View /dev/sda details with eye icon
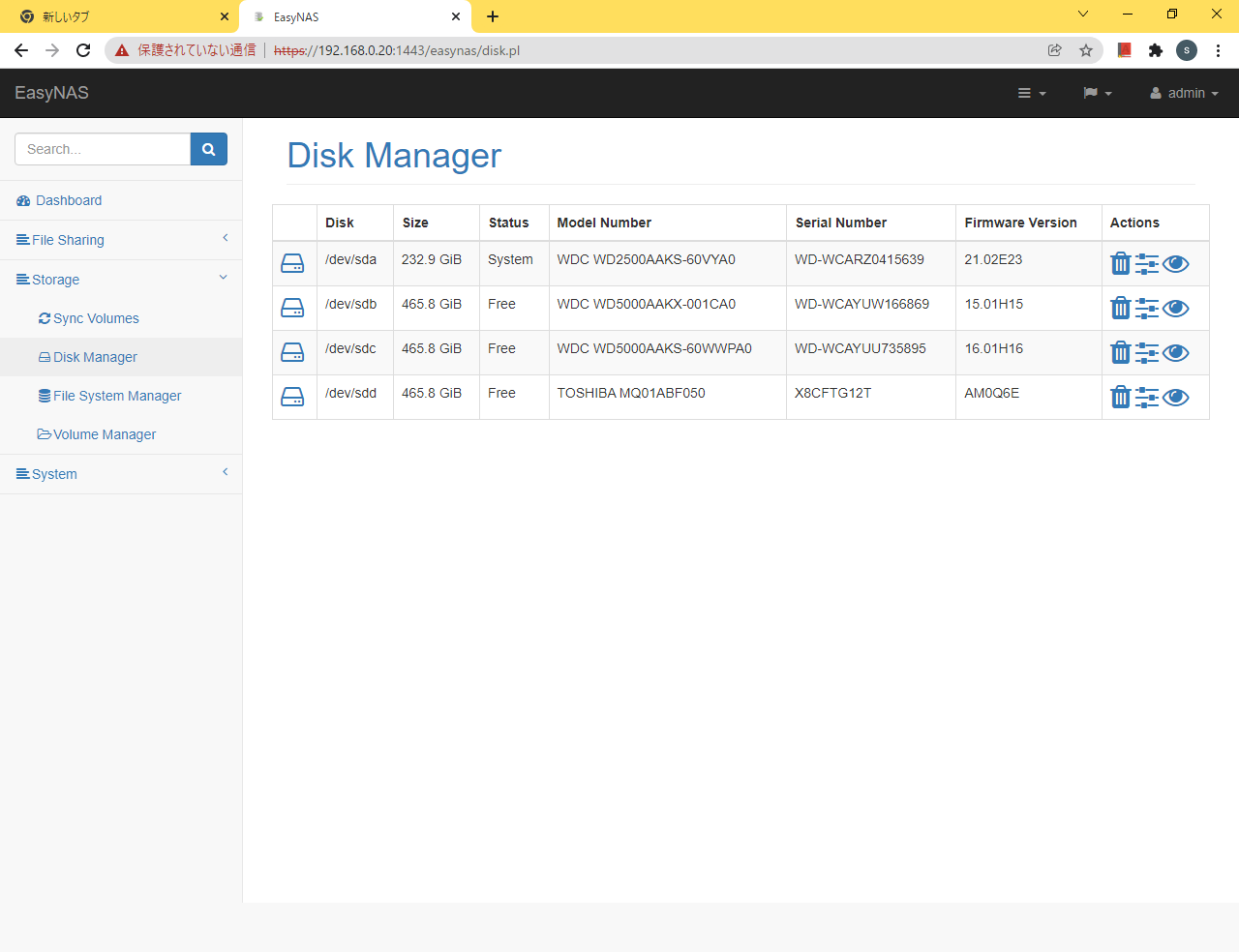 point(1176,264)
